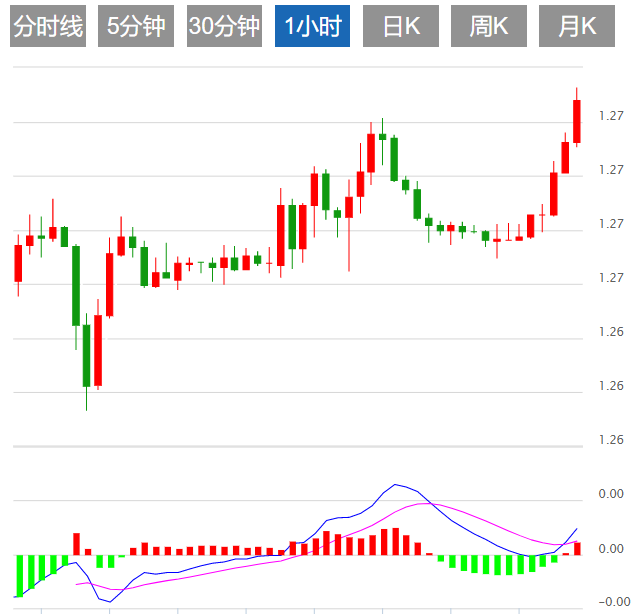Switch to the 分时线 chart tab
644x614 pixels.
point(48,26)
